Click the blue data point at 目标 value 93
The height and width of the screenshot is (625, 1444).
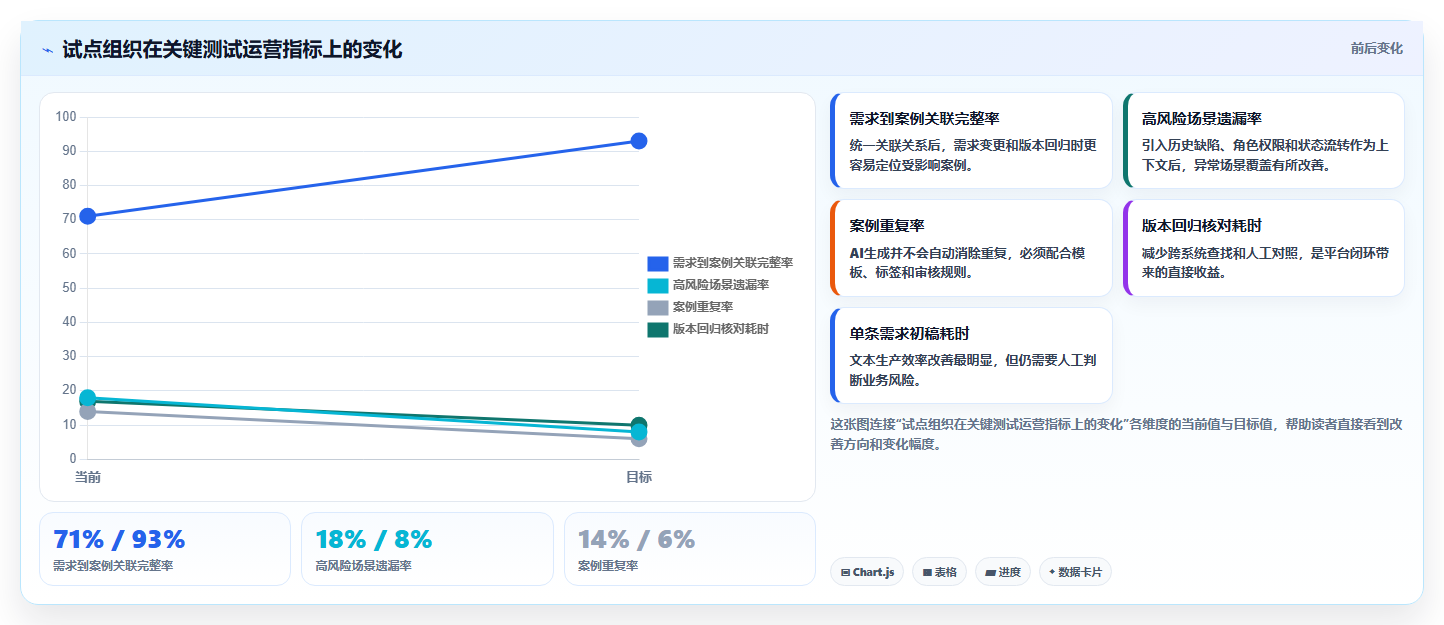pyautogui.click(x=639, y=141)
